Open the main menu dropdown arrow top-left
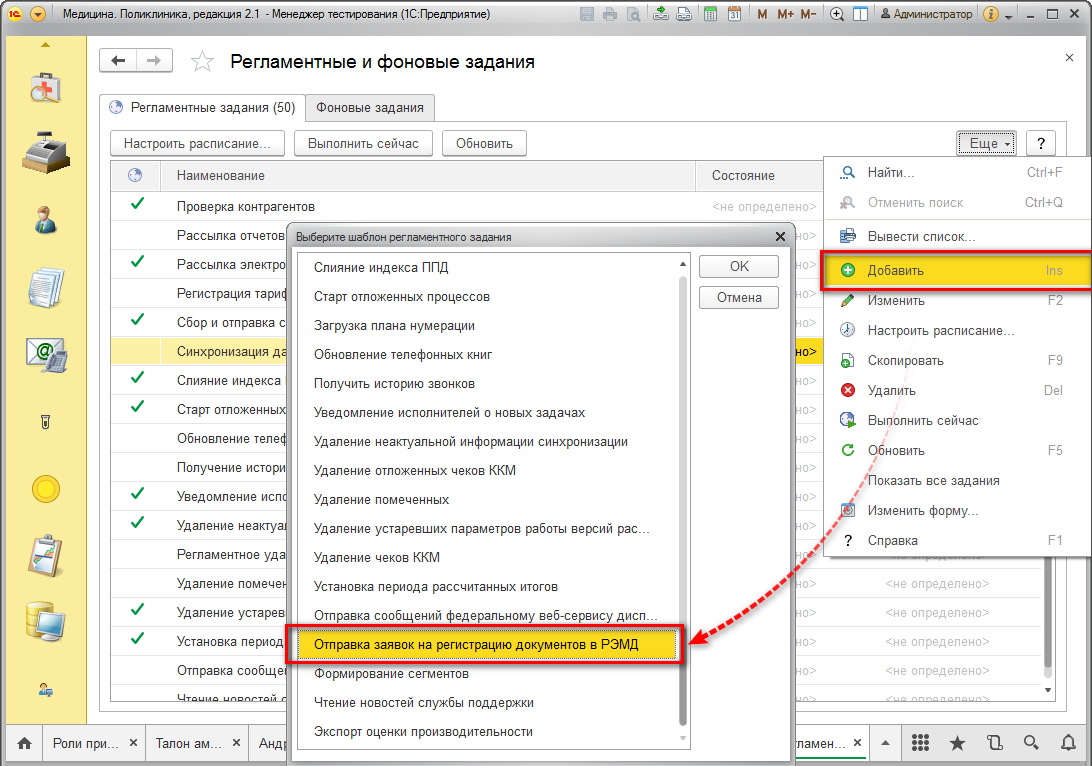The height and width of the screenshot is (766, 1092). [x=38, y=14]
